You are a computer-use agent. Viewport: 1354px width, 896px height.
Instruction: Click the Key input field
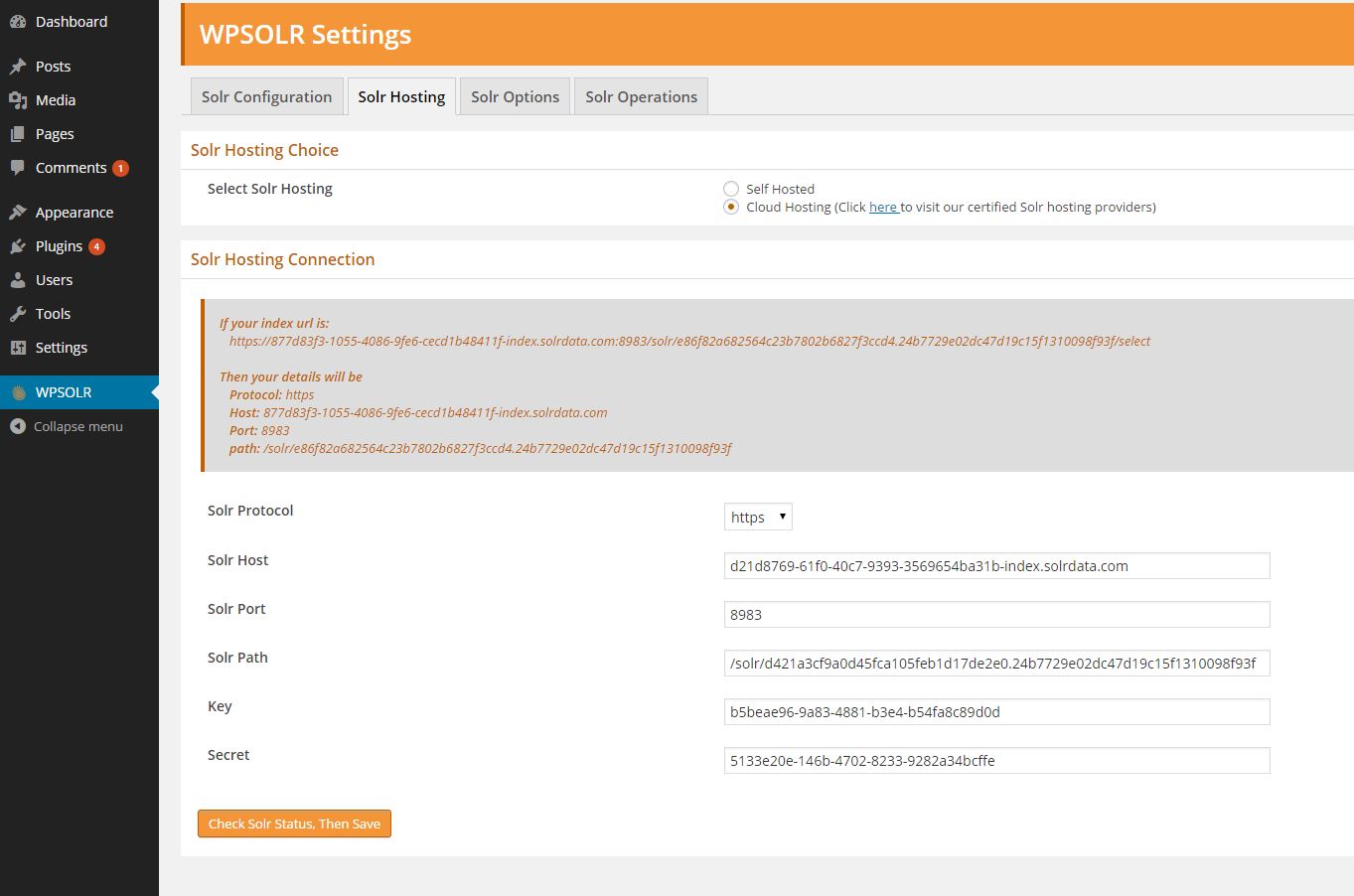pos(996,712)
